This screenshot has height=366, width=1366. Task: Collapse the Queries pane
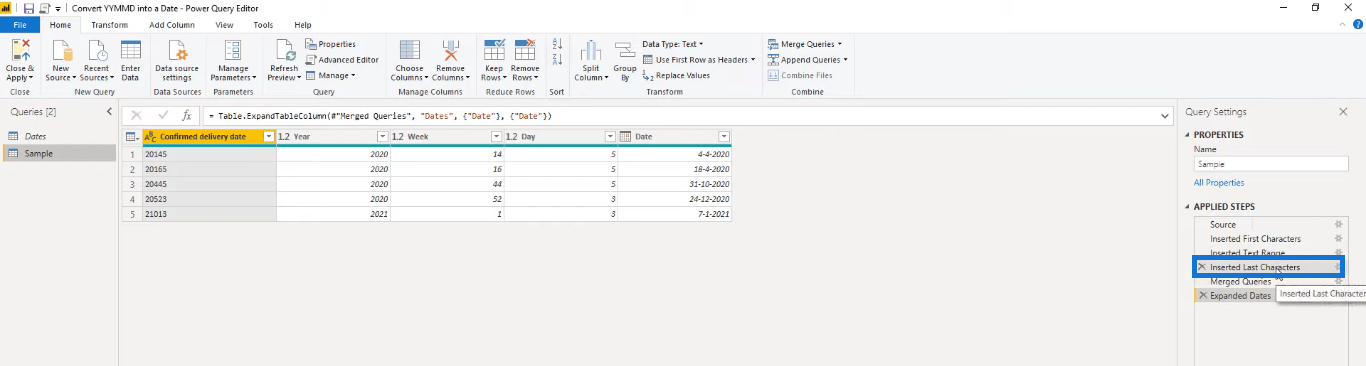click(109, 112)
